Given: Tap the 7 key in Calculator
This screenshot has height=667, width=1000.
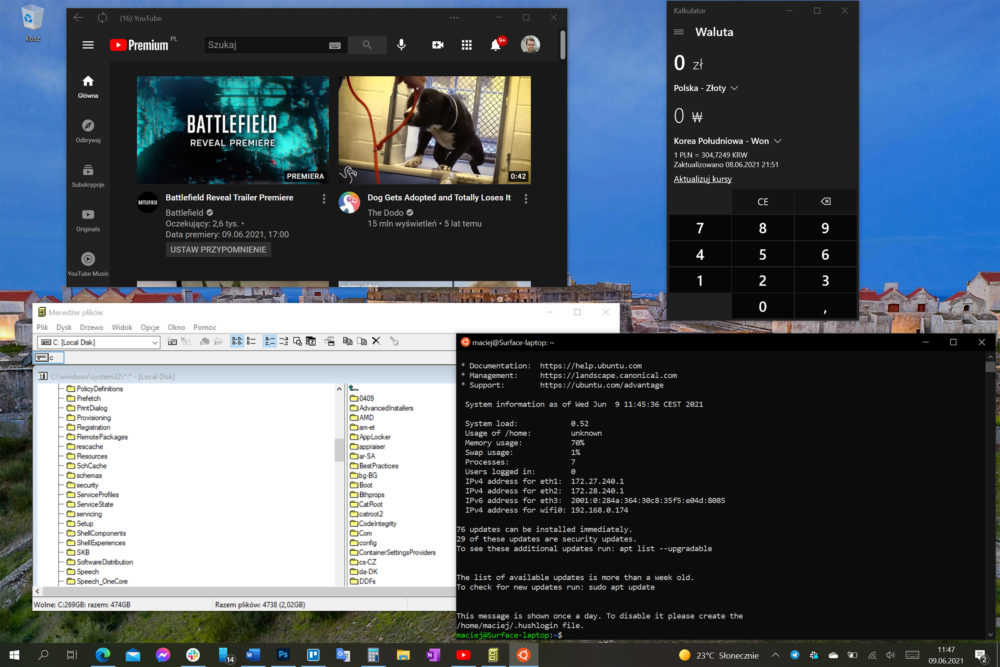Looking at the screenshot, I should [700, 228].
